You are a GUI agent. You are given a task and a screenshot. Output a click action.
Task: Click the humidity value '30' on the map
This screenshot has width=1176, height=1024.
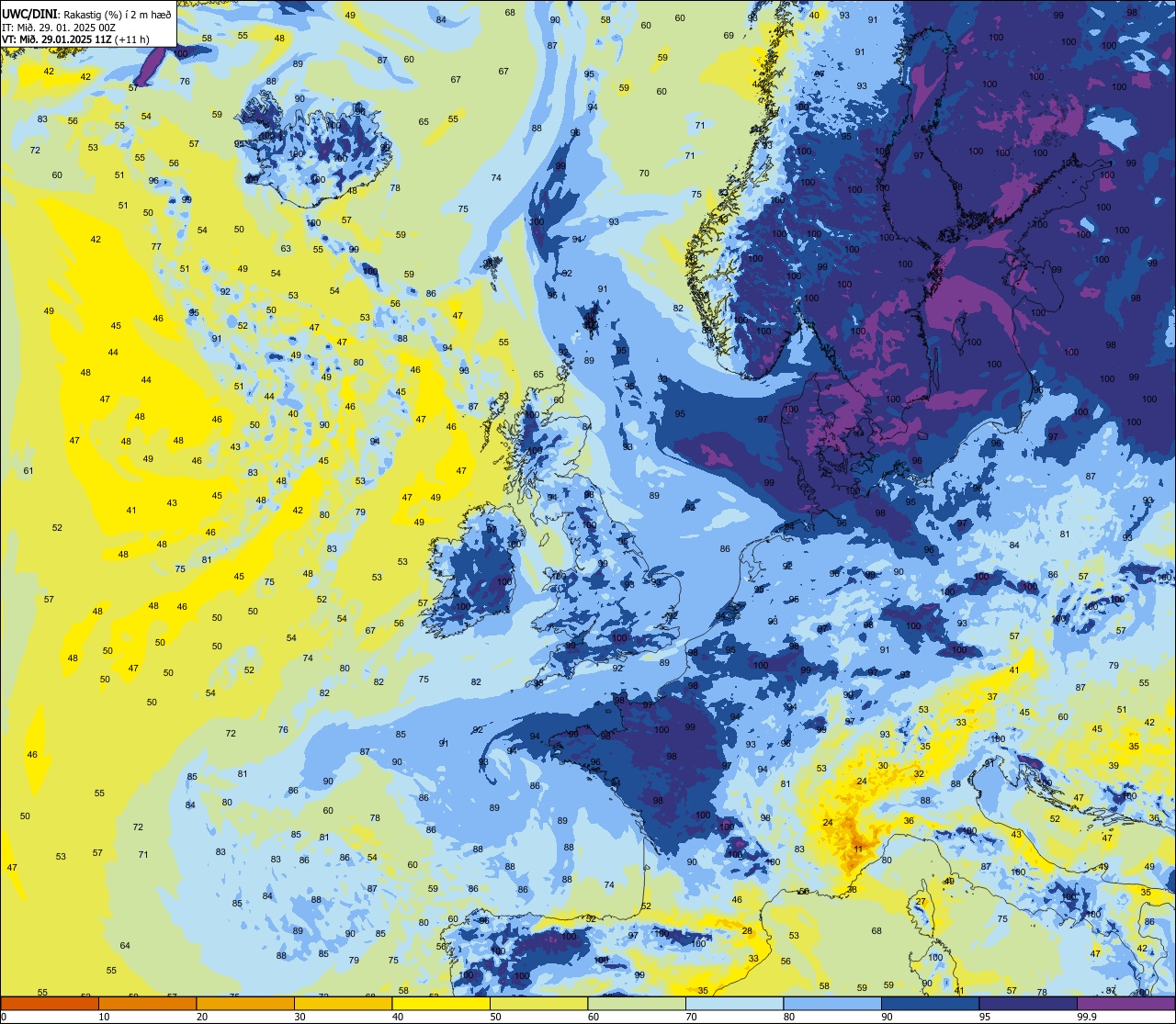[883, 765]
